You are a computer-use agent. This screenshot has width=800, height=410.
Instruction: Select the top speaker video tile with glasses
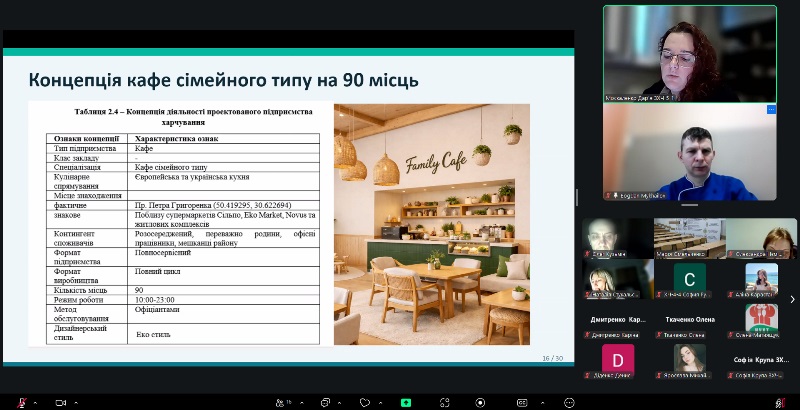[x=690, y=54]
